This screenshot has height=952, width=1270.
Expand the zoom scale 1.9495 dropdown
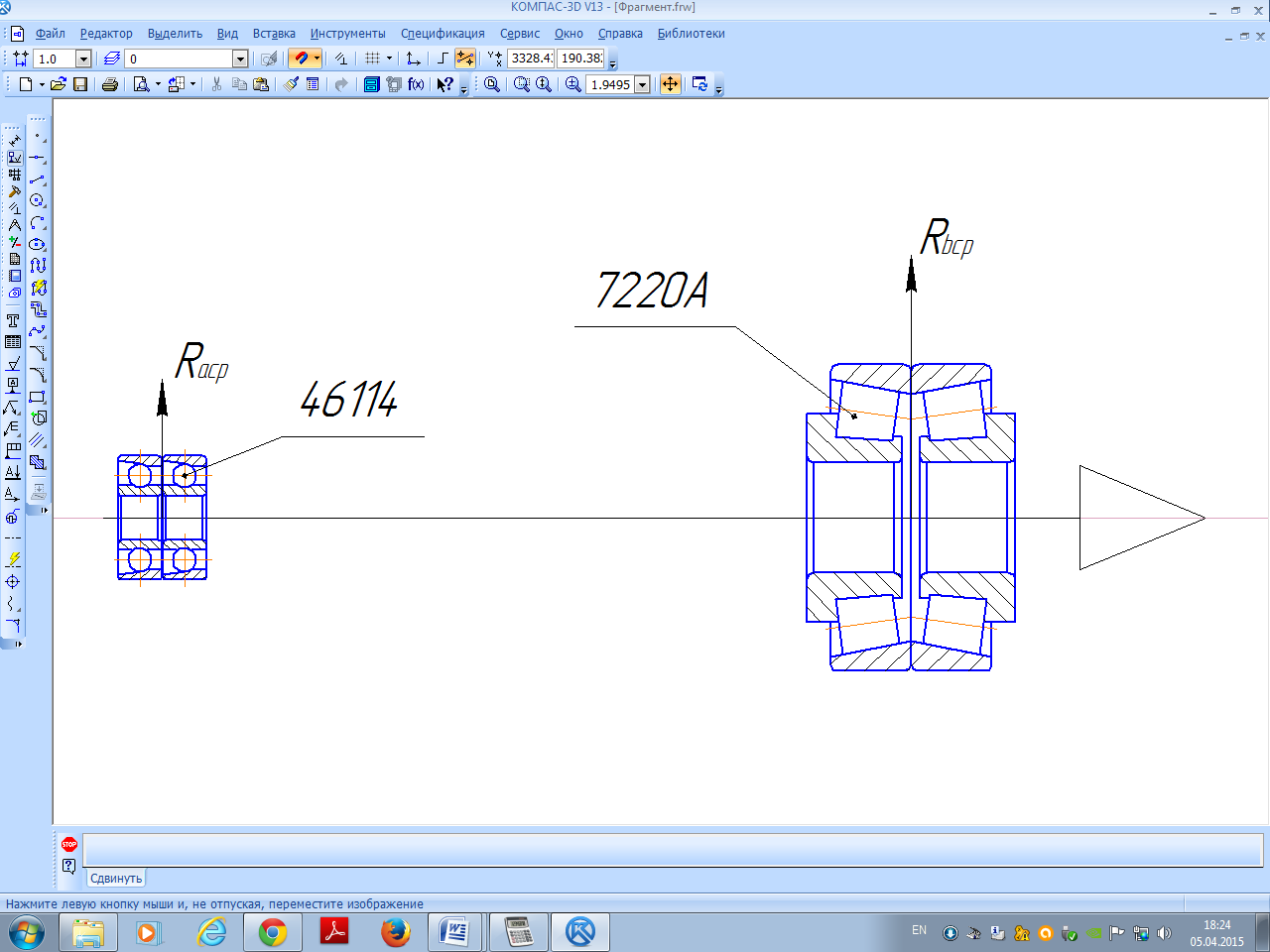(x=642, y=85)
